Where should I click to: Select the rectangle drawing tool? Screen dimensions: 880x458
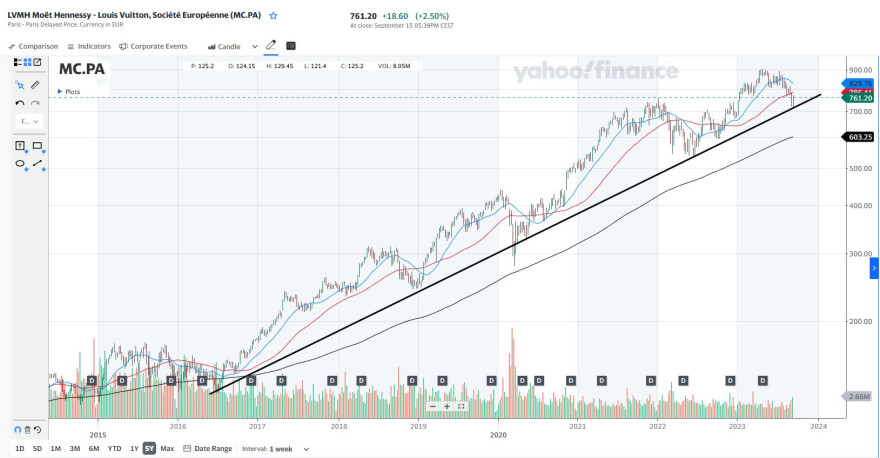[x=37, y=145]
